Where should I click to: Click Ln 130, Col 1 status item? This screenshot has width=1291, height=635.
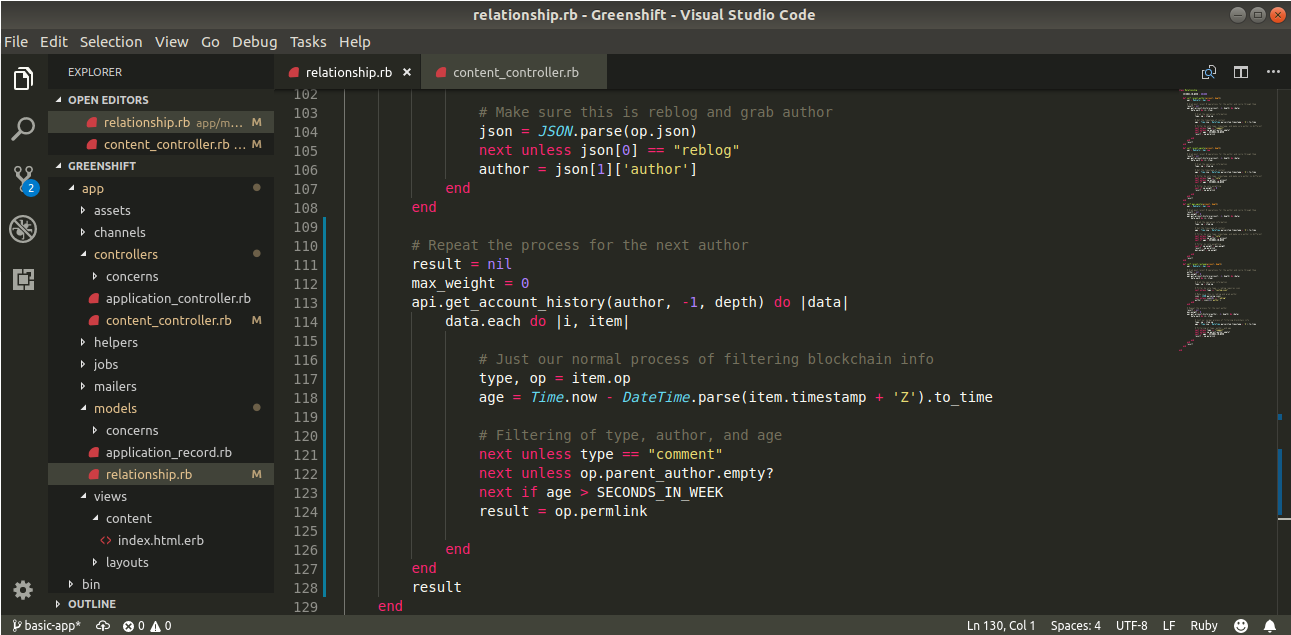(x=1001, y=626)
